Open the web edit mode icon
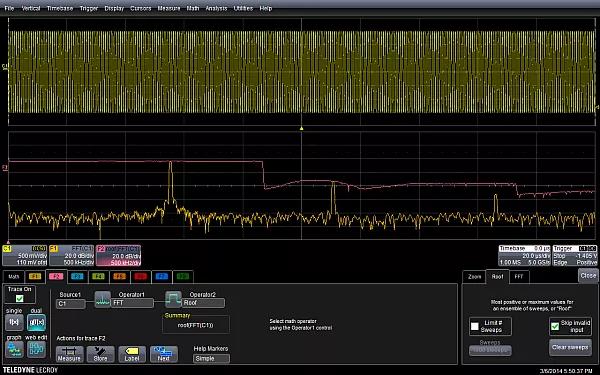Screen dimensions: 600x375 (36, 349)
